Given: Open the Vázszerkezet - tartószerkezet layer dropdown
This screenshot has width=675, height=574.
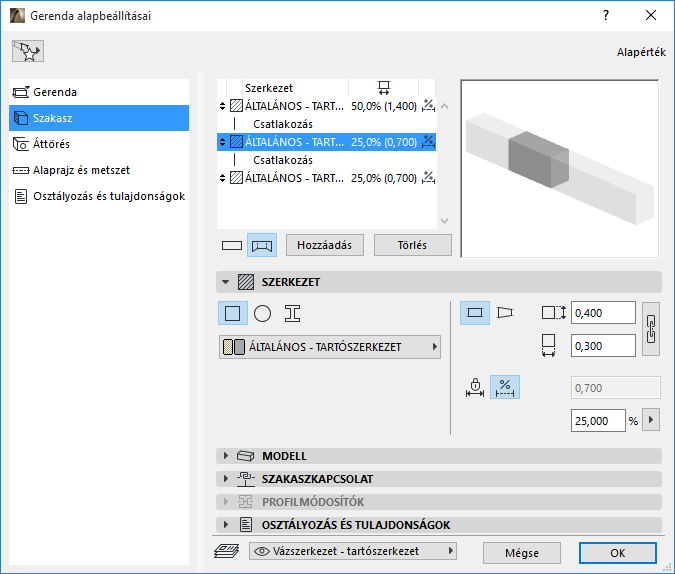Looking at the screenshot, I should tap(353, 551).
